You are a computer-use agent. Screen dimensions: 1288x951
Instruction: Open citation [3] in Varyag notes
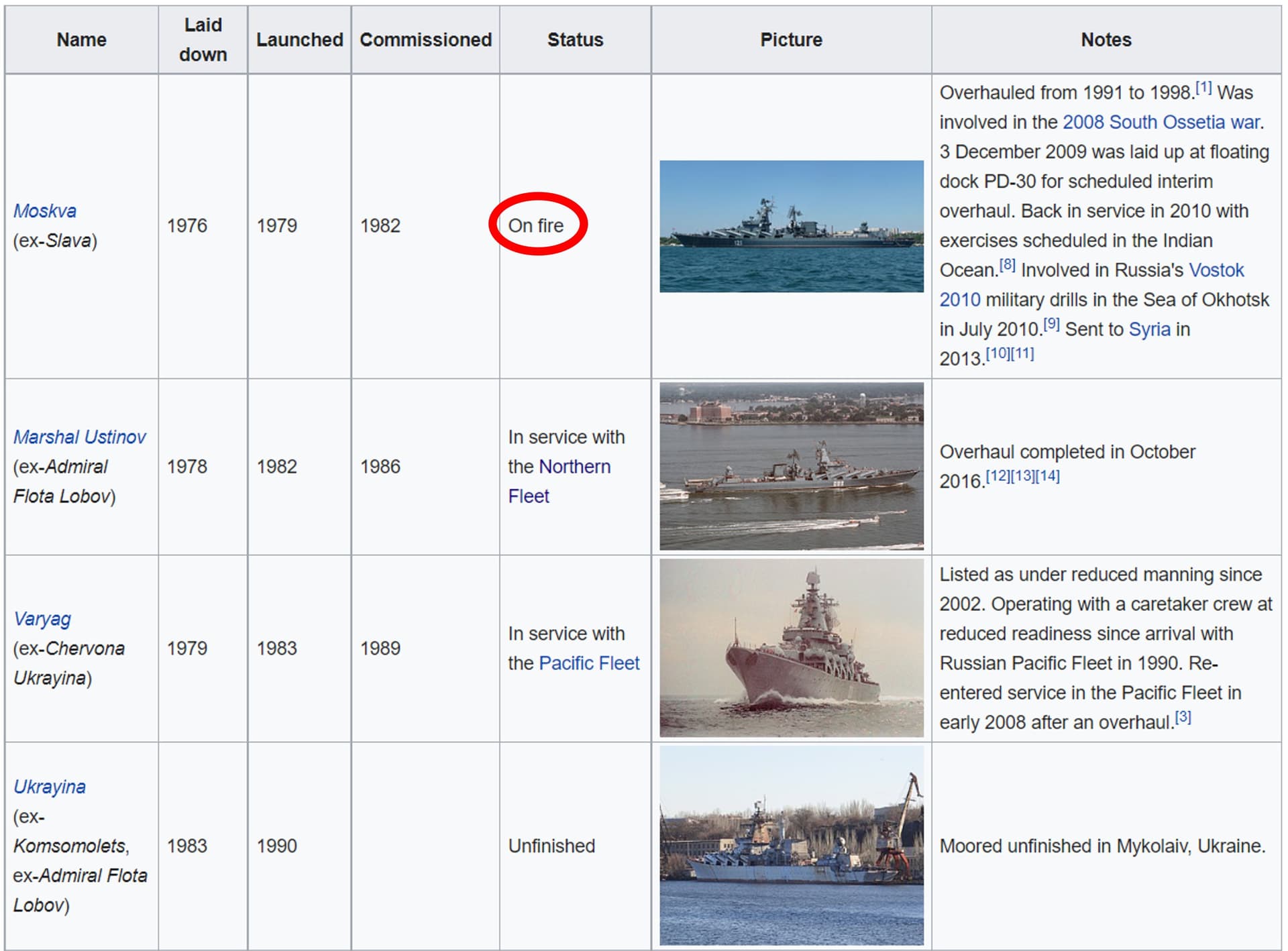tap(1183, 716)
